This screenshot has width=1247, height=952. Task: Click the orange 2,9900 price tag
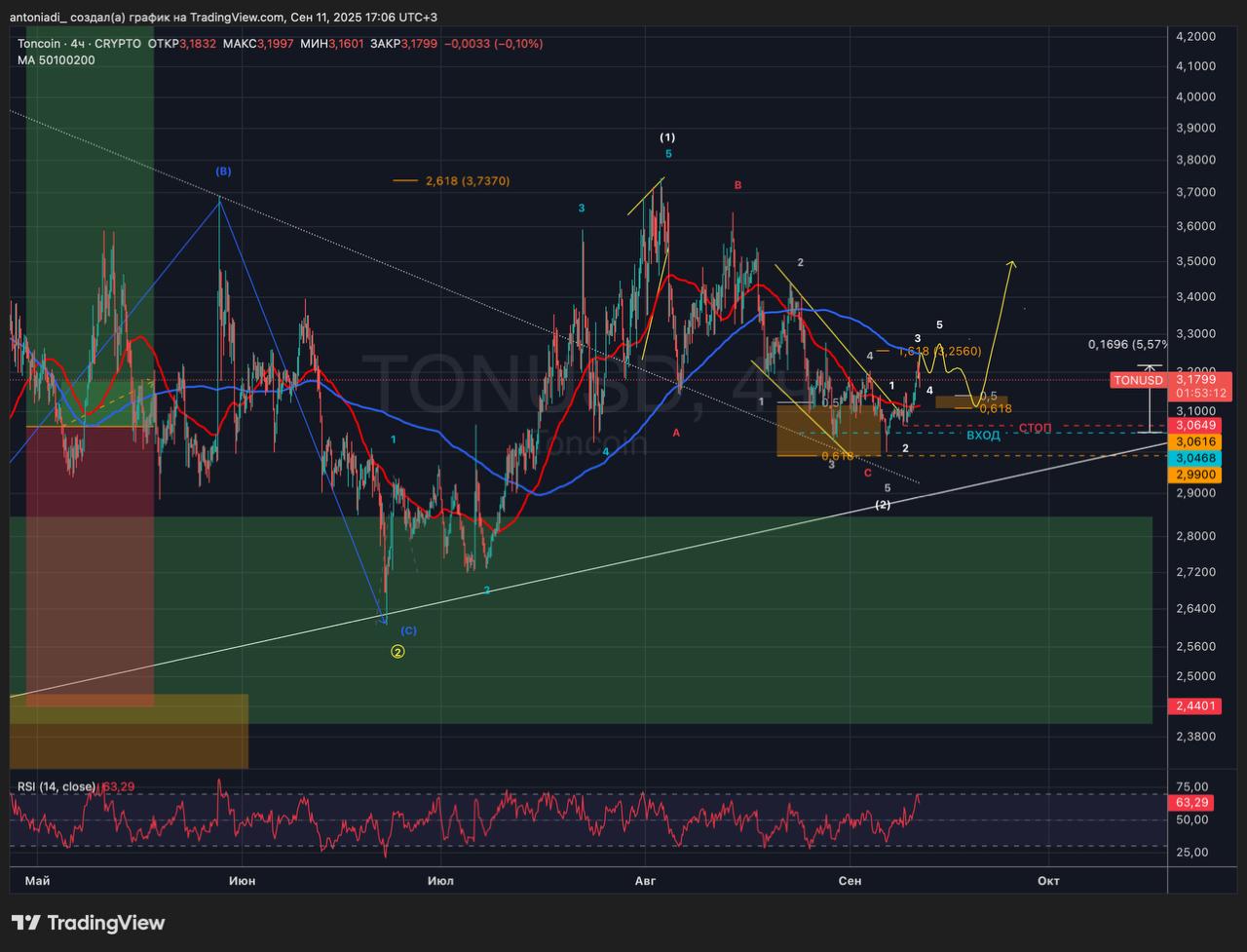click(x=1195, y=474)
